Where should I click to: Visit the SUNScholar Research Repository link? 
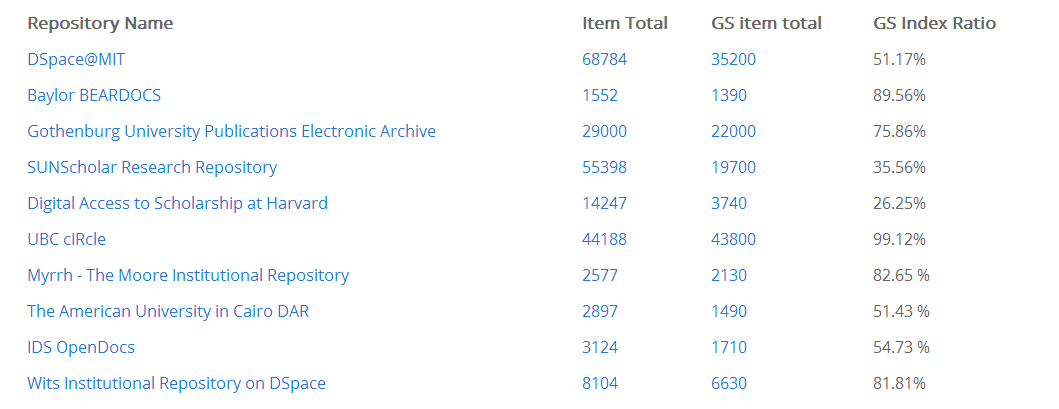[x=152, y=167]
